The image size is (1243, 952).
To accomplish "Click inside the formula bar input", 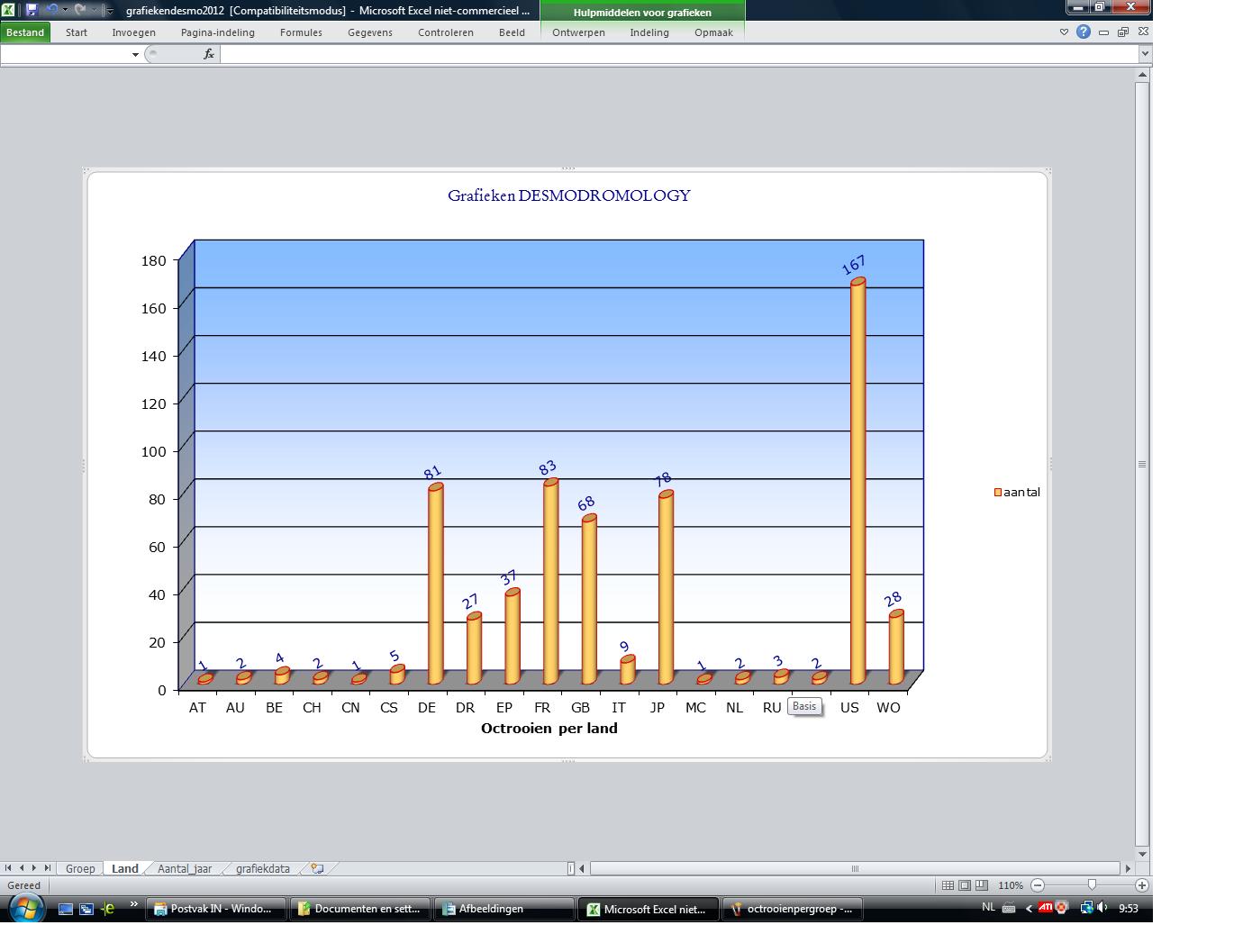I will (680, 54).
